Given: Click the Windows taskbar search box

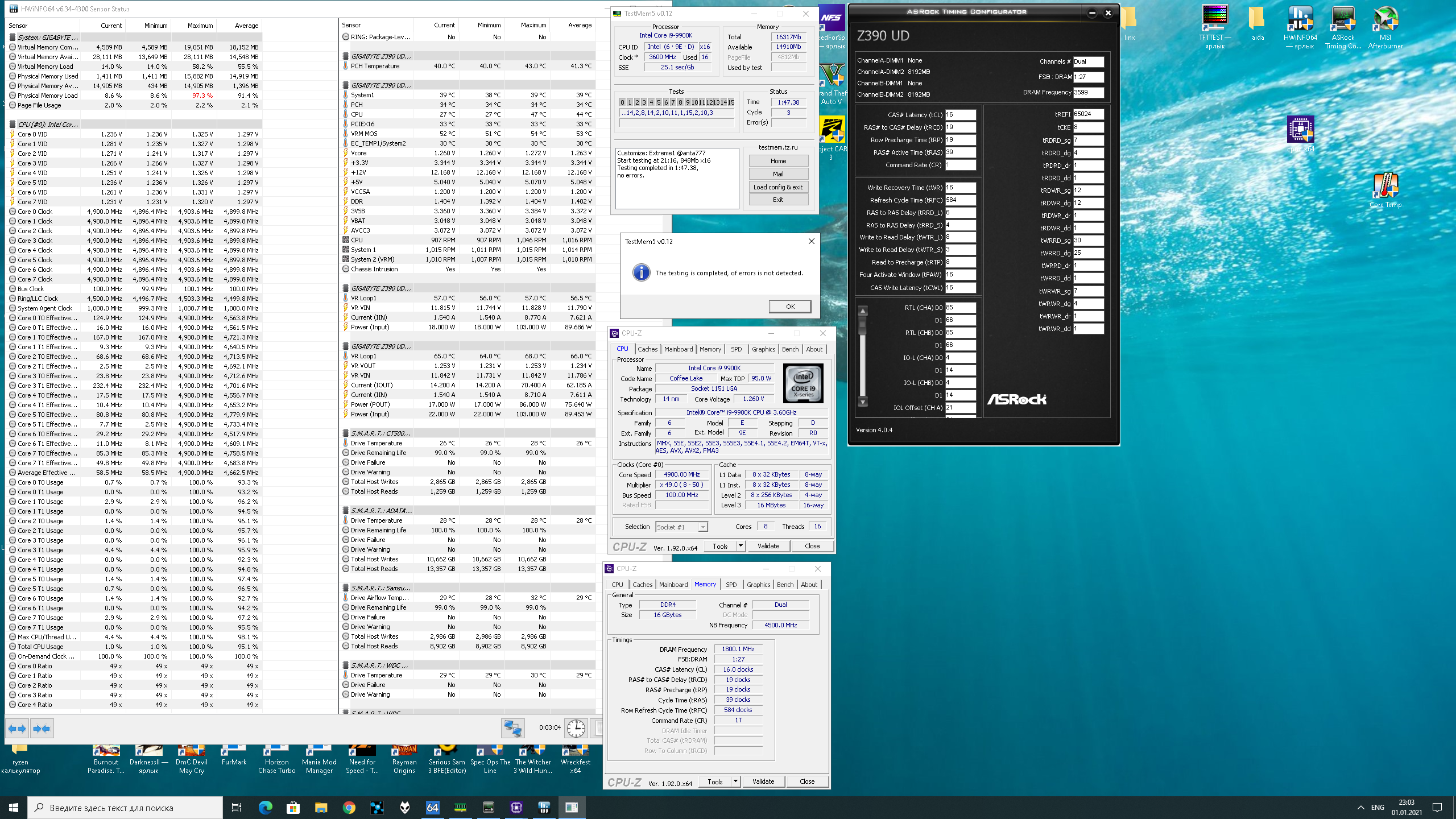Looking at the screenshot, I should [125, 807].
